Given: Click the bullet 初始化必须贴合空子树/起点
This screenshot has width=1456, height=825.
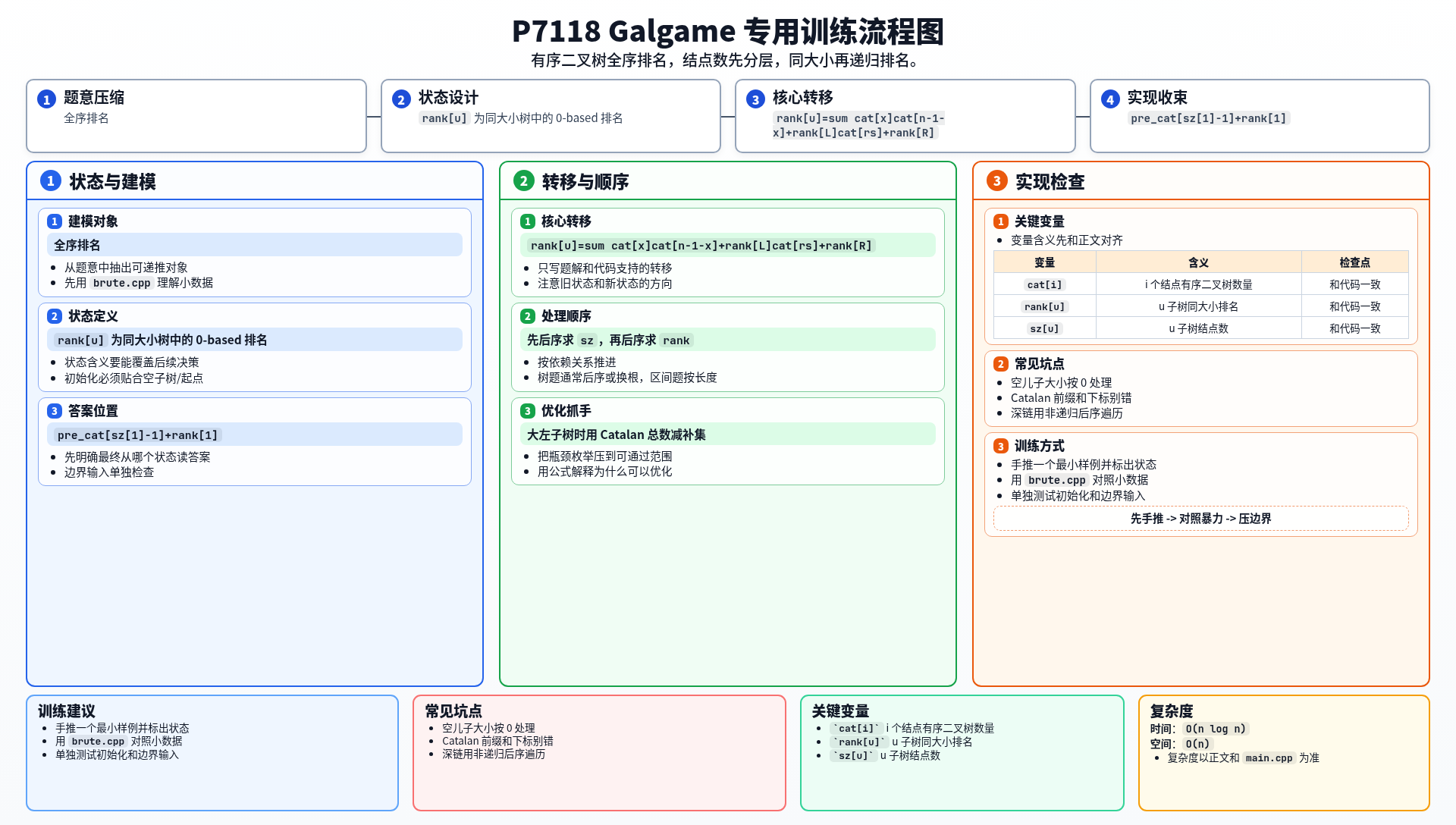Looking at the screenshot, I should pos(133,378).
